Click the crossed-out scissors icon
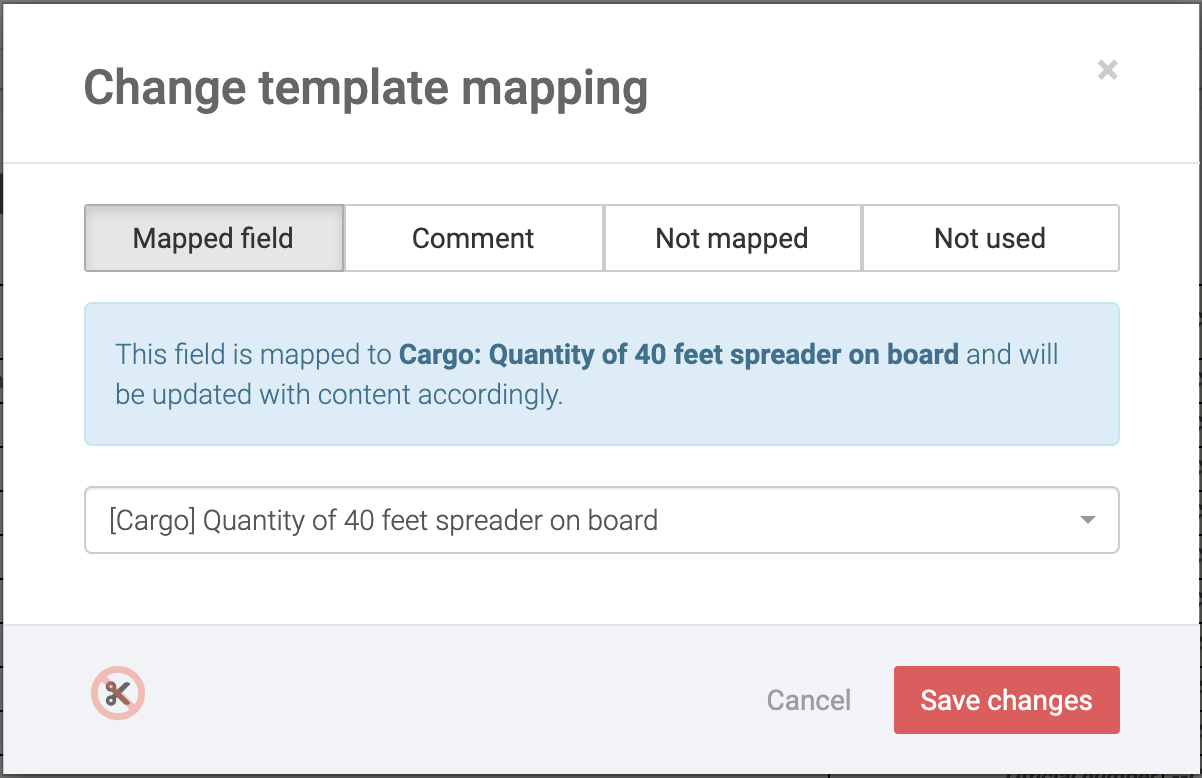The width and height of the screenshot is (1202, 778). click(118, 693)
